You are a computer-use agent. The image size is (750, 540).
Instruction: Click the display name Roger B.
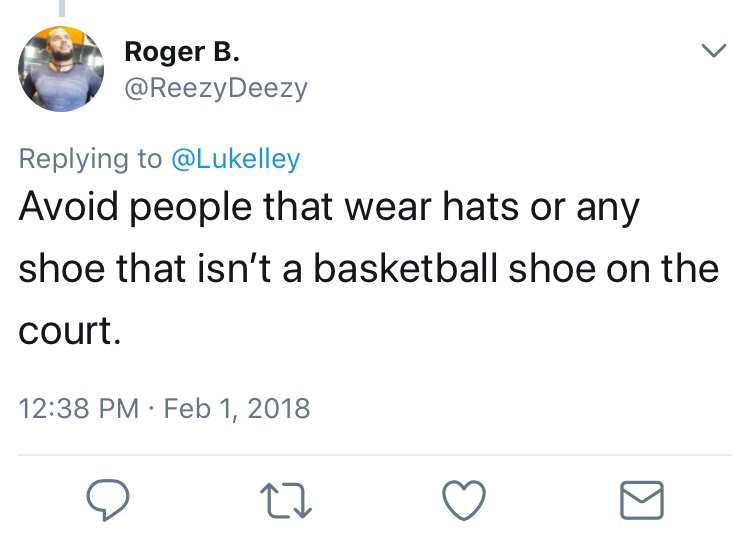click(x=181, y=51)
